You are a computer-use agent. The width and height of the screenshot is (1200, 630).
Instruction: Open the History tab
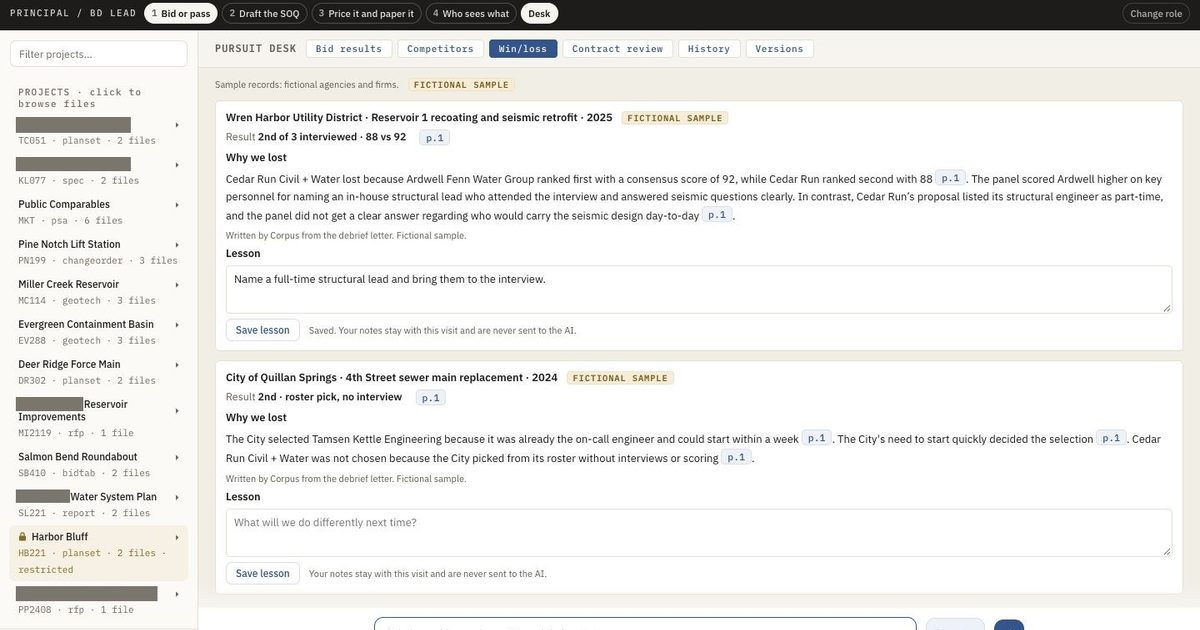click(x=709, y=49)
